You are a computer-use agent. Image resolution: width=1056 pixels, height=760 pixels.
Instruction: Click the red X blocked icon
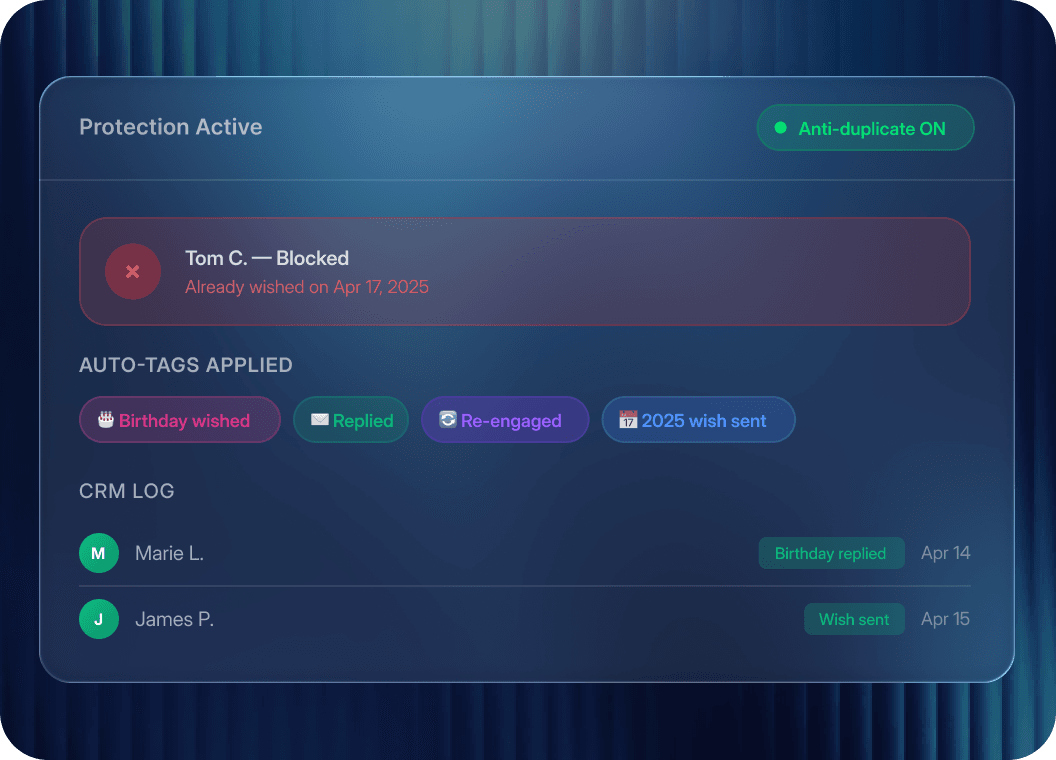(133, 272)
